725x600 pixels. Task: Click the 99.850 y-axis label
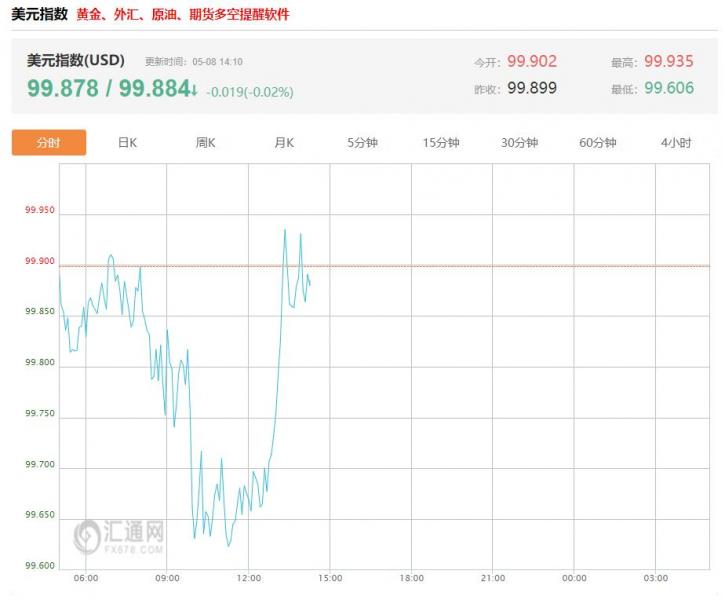tap(40, 312)
